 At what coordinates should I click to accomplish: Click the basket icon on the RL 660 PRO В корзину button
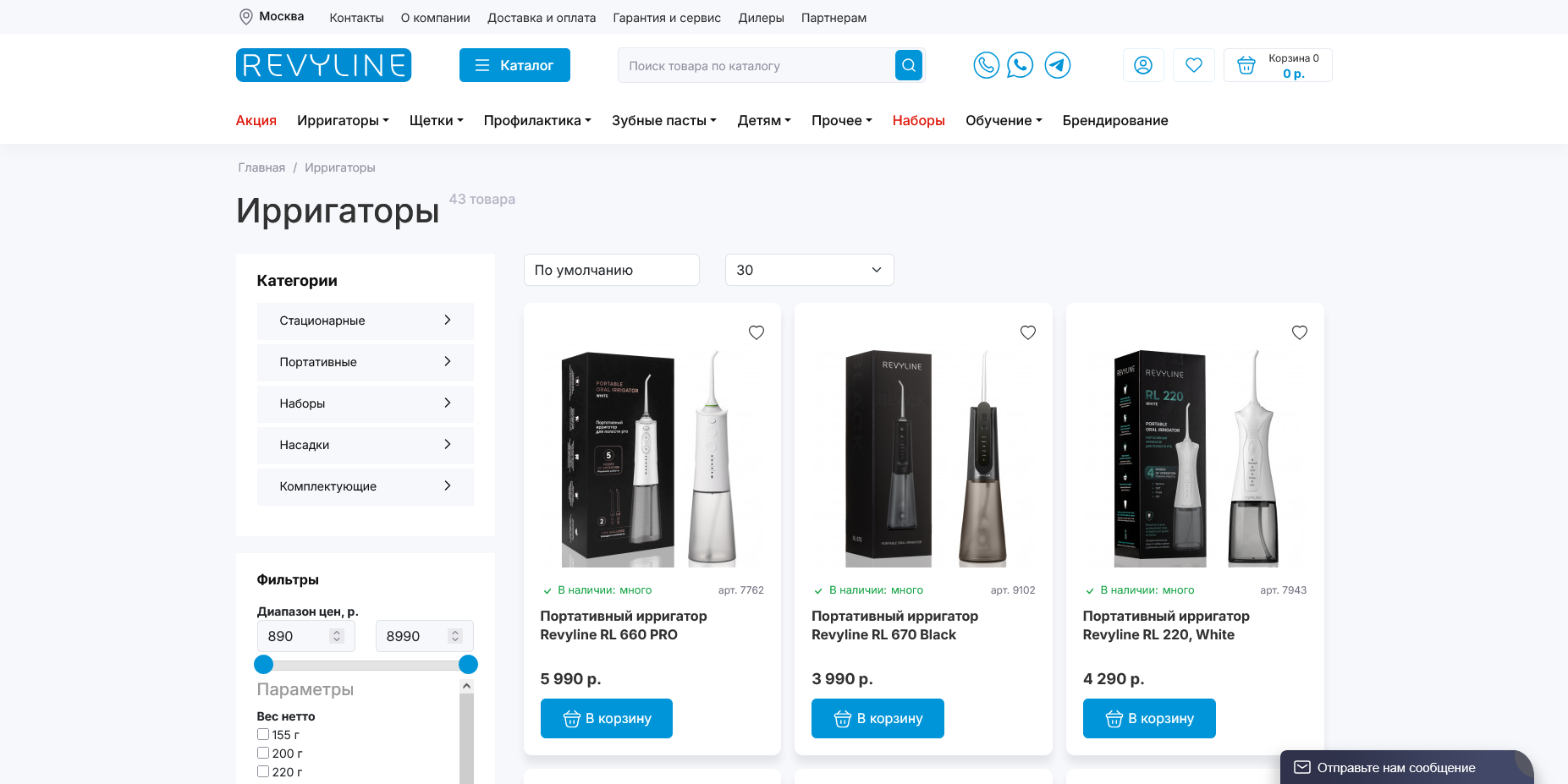(x=572, y=719)
